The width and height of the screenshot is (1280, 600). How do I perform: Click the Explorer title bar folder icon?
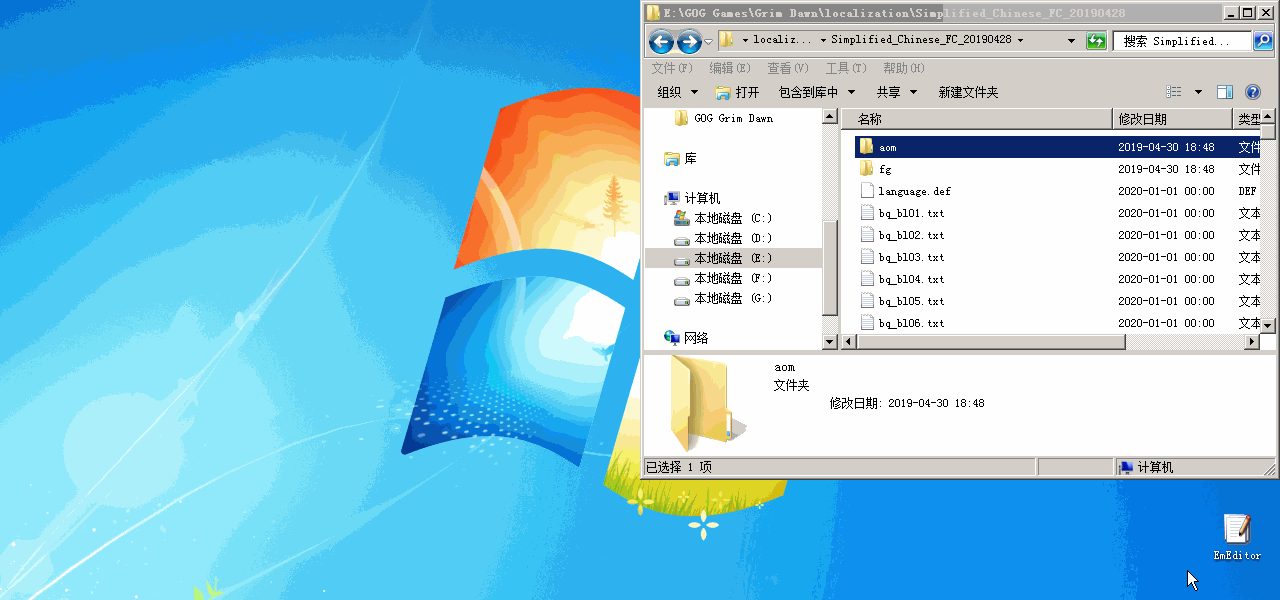tap(653, 13)
